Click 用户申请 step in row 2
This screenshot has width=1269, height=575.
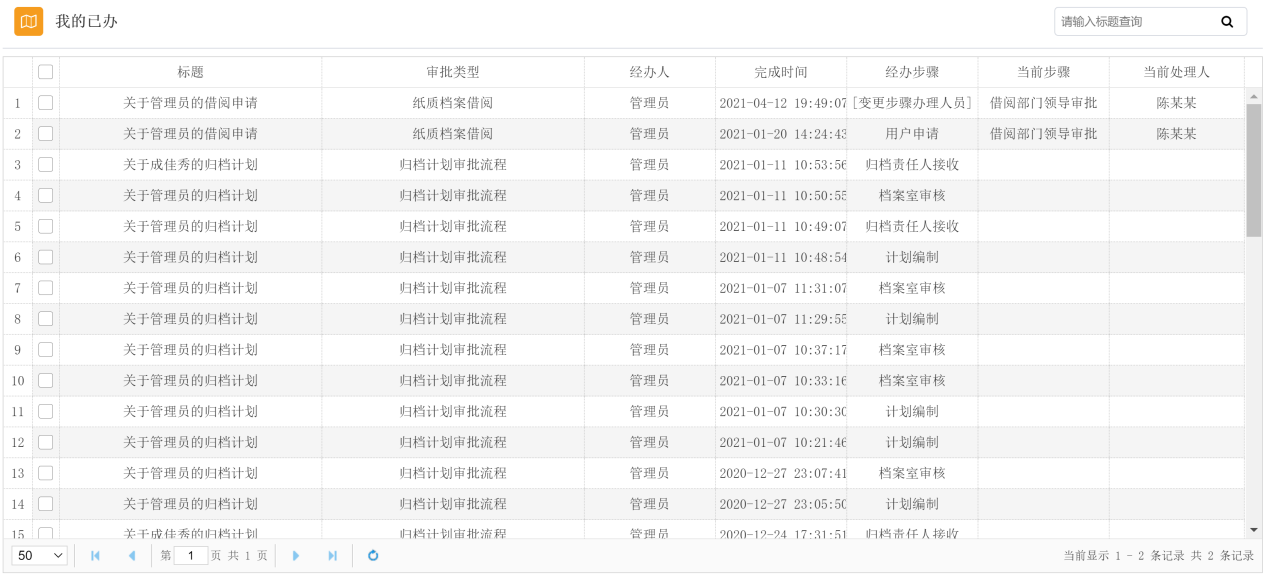[x=912, y=134]
